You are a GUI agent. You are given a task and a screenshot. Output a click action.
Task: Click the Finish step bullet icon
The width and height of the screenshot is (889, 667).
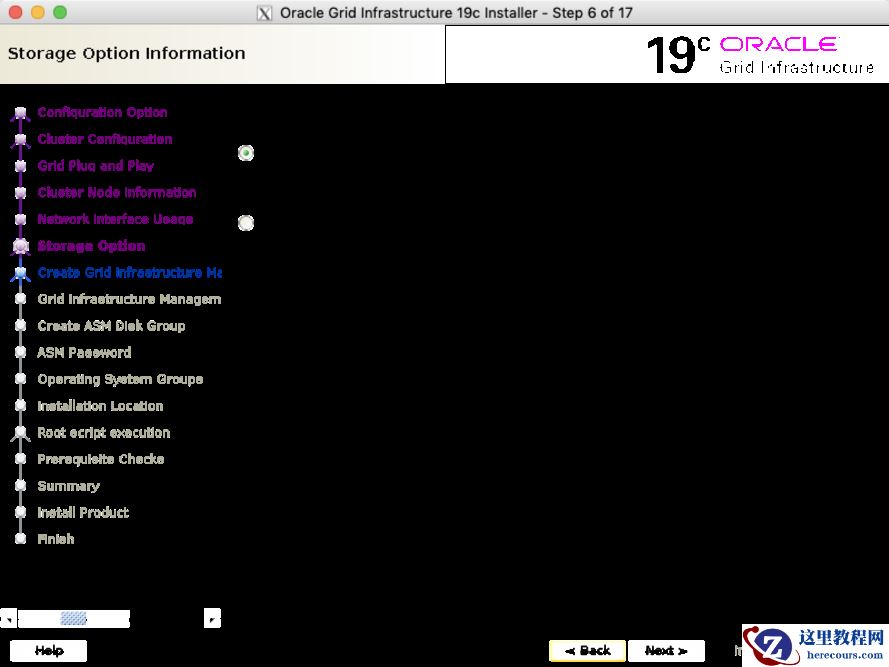(20, 539)
